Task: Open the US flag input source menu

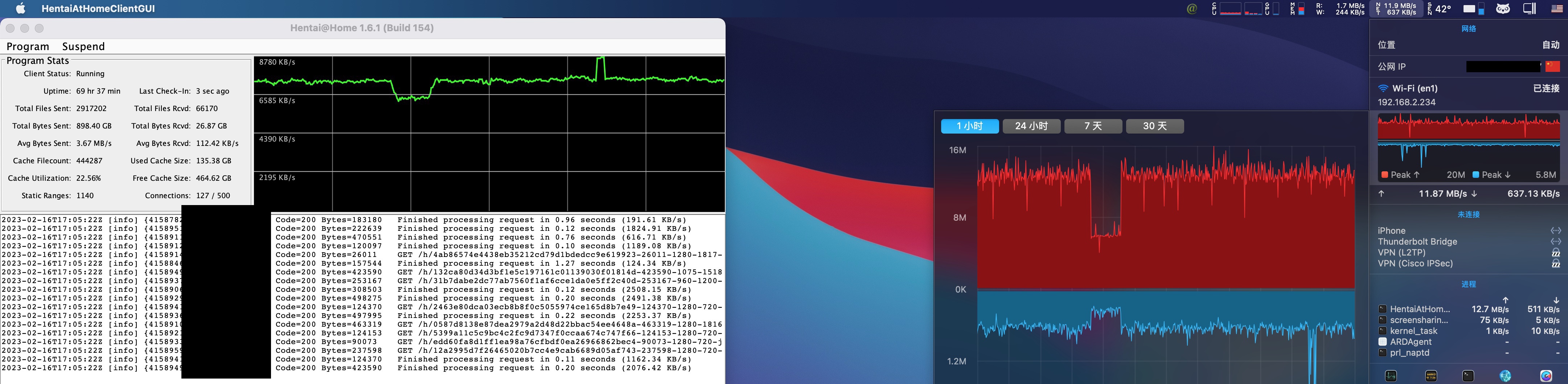Action: point(1557,8)
